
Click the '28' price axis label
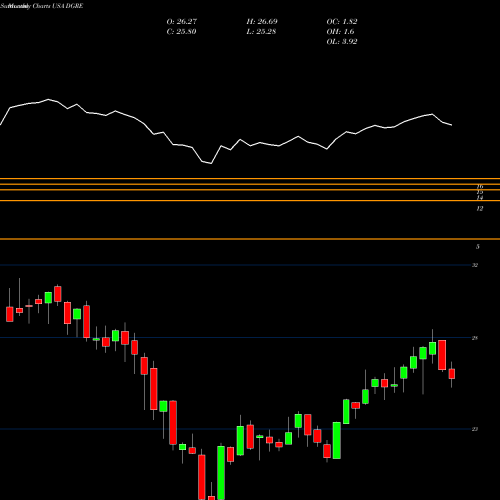(x=475, y=338)
